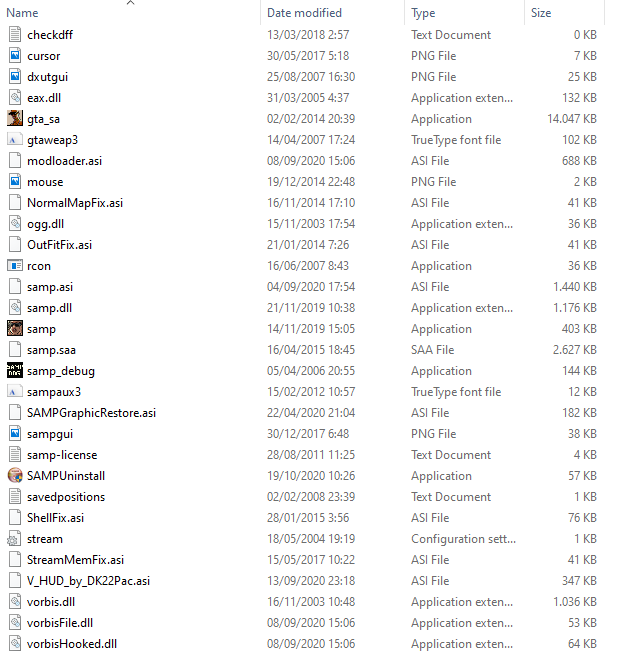Viewport: 643px width, 659px height.
Task: Click the gta_sa application icon
Action: [15, 119]
